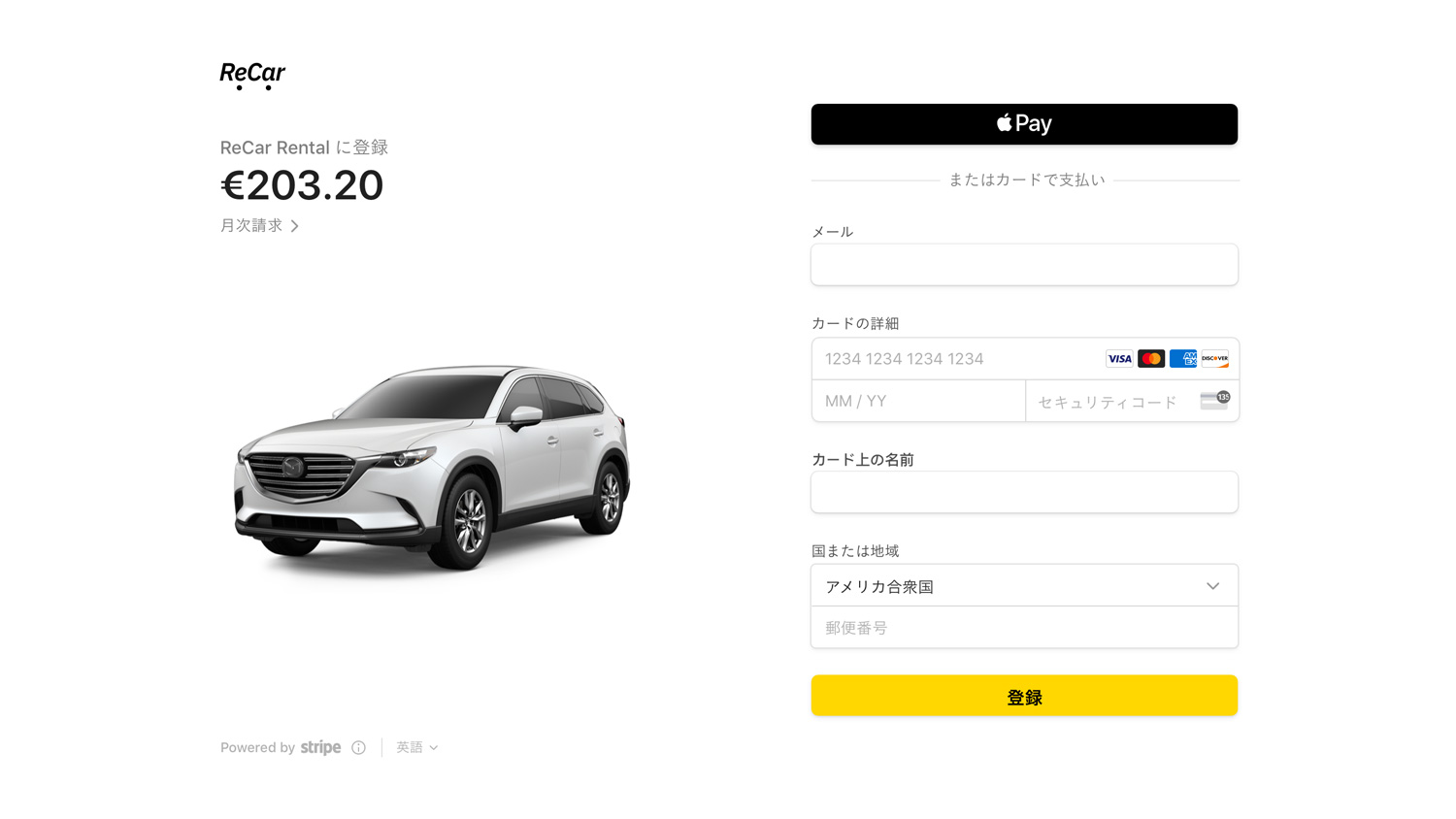
Task: Open the アメリカ合衆国 country dropdown
Action: click(x=1024, y=586)
